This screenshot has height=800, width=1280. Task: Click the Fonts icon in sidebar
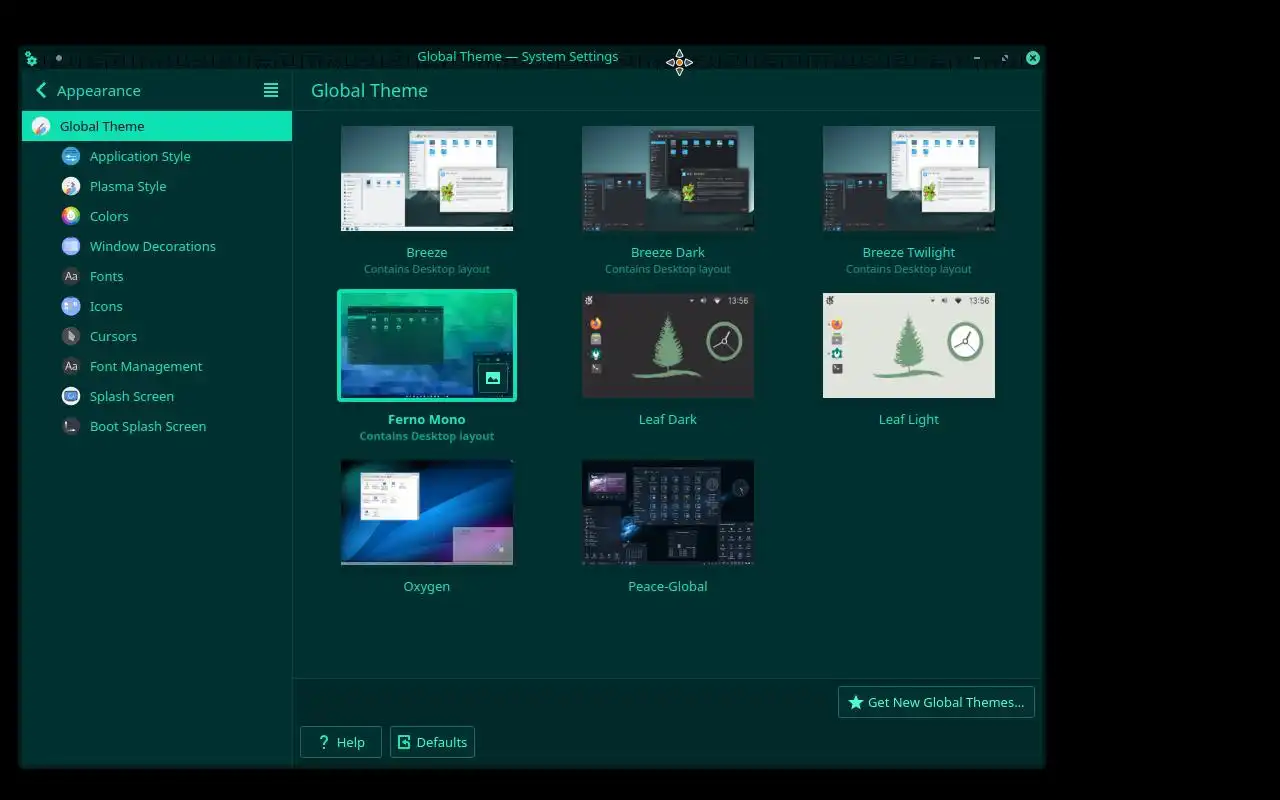tap(71, 276)
